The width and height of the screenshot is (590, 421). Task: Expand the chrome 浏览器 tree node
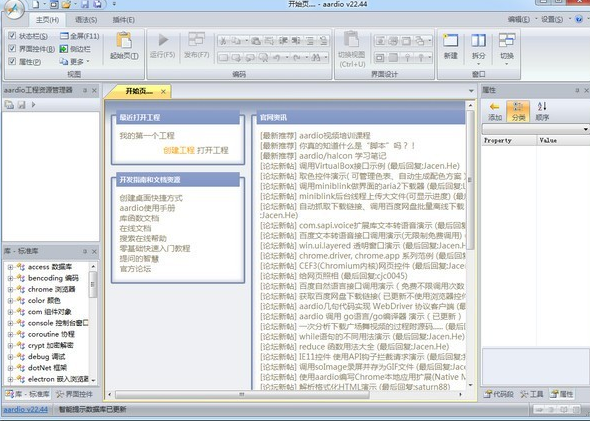tap(11, 290)
